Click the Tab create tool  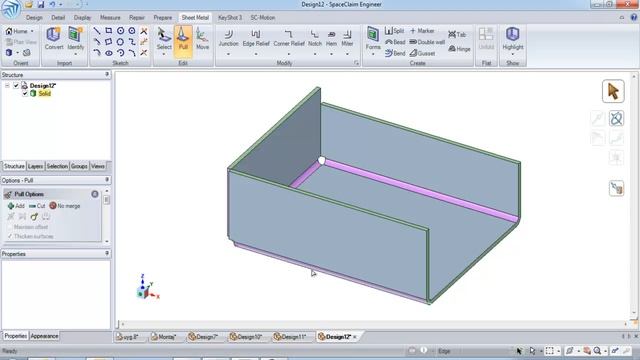click(457, 35)
